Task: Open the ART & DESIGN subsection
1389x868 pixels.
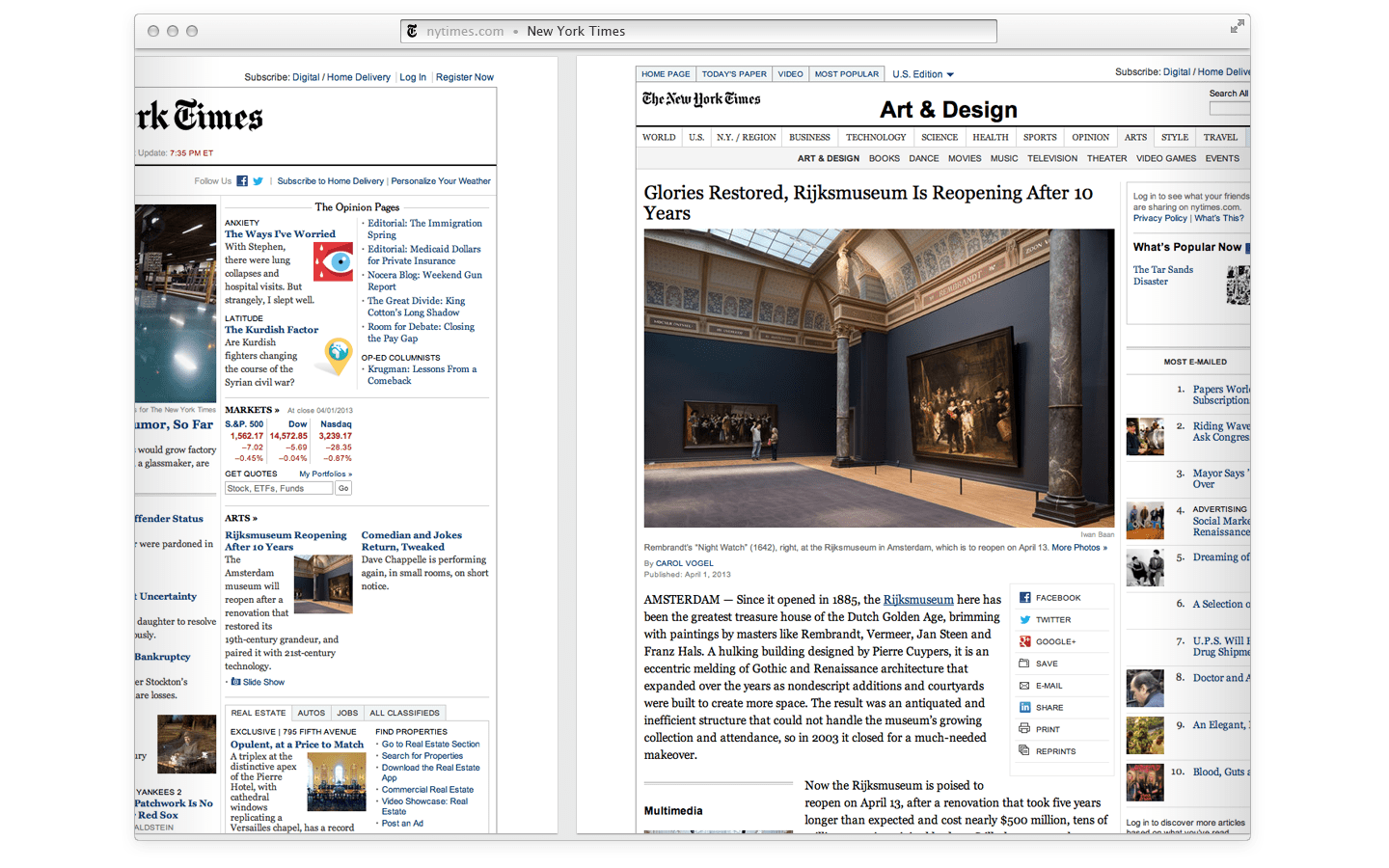Action: [828, 159]
